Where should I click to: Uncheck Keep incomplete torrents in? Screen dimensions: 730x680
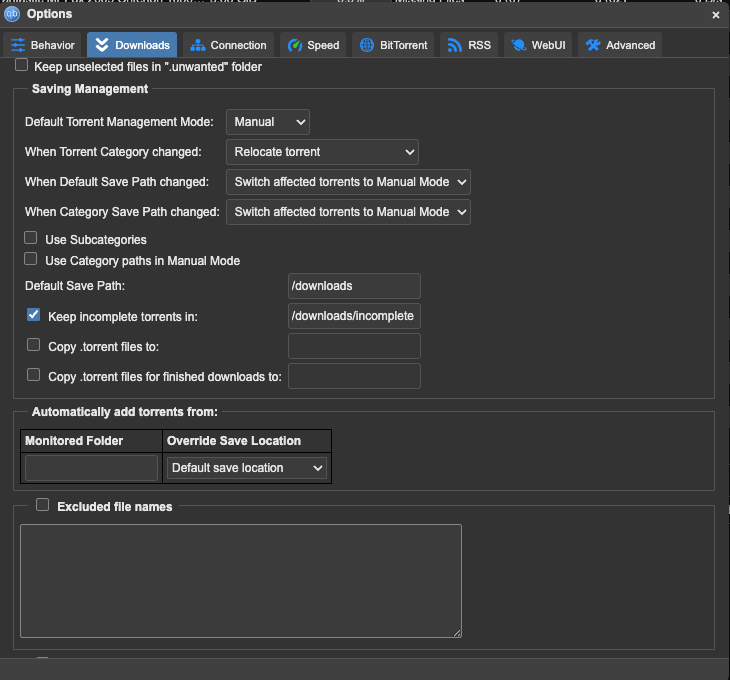point(34,315)
